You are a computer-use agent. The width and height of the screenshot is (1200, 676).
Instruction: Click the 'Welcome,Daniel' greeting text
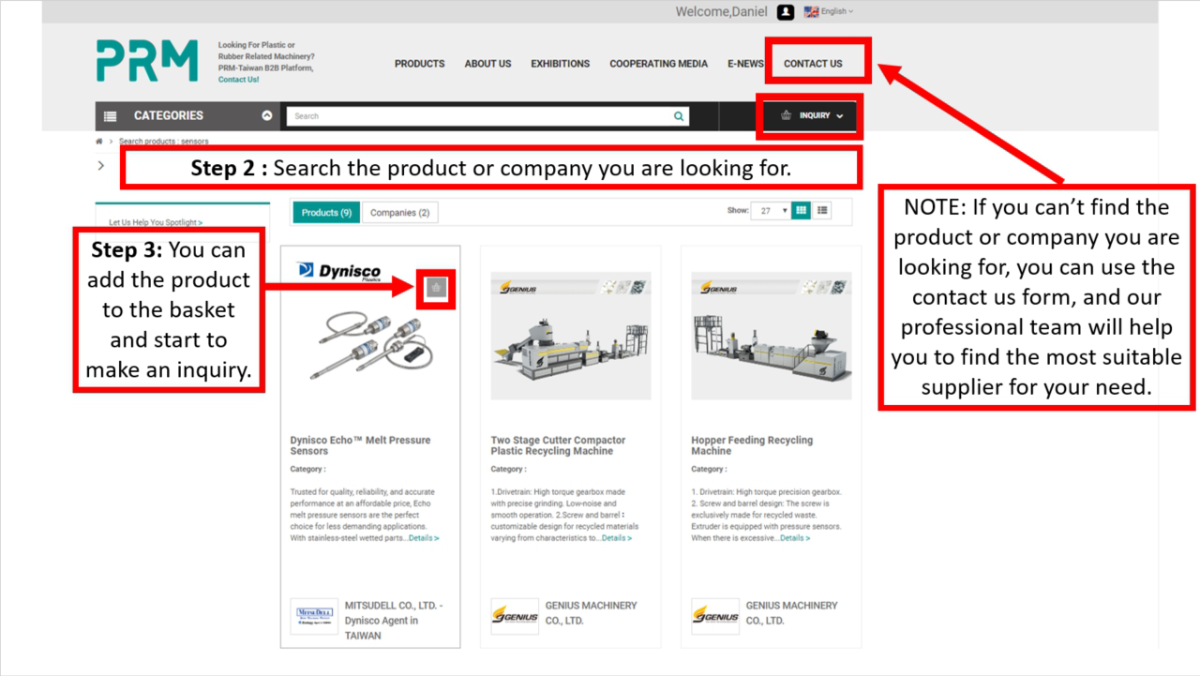(724, 12)
